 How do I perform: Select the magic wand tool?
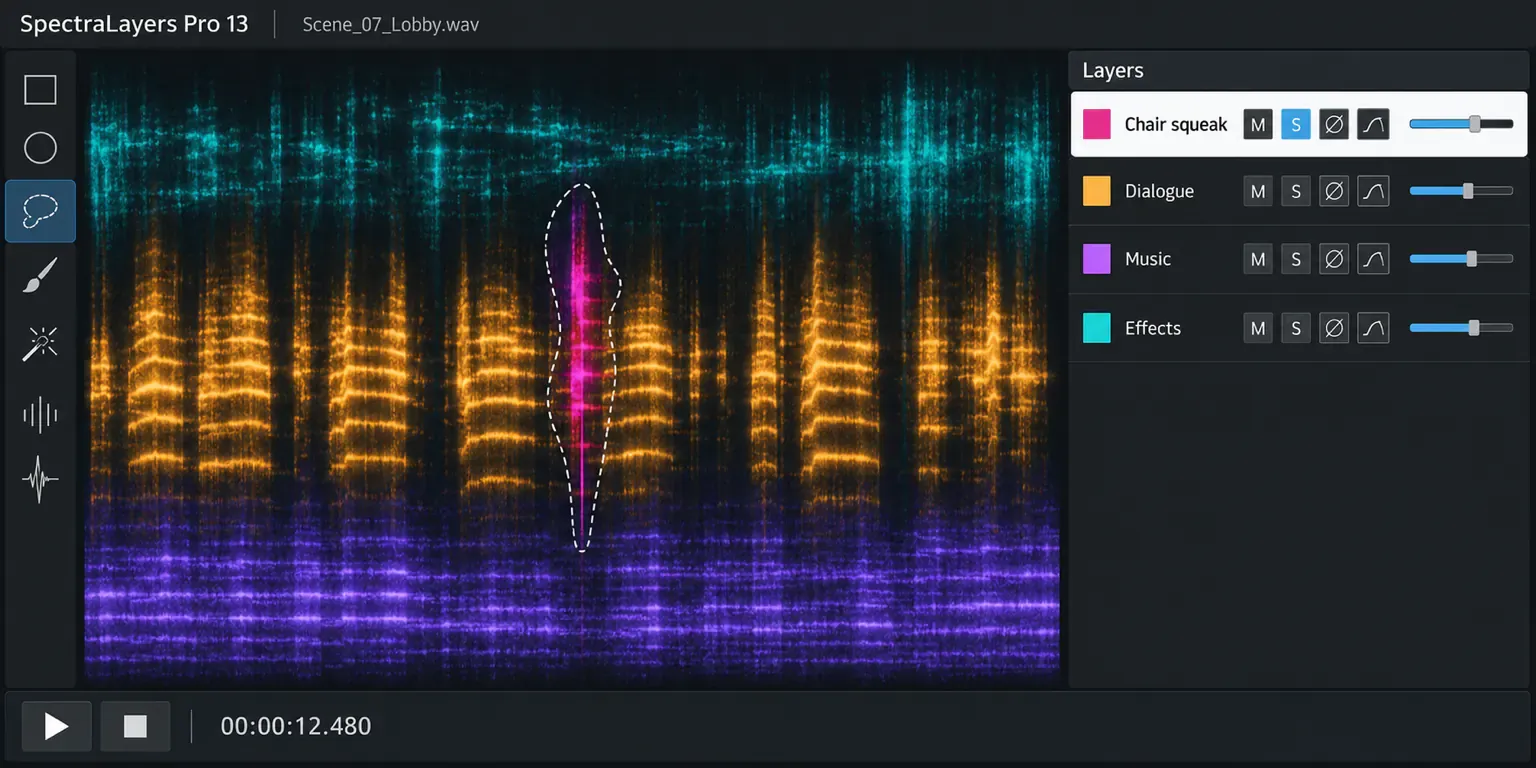(40, 343)
